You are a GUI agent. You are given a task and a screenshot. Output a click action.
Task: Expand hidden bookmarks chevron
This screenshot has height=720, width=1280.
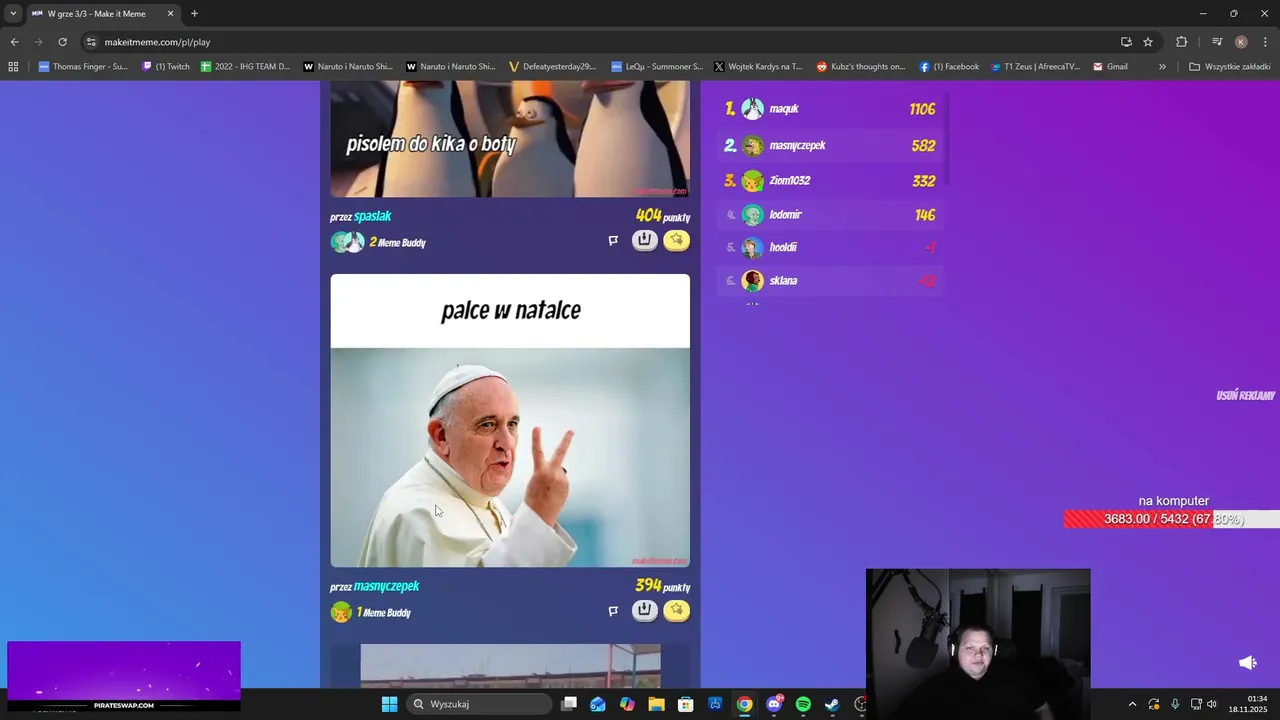click(1162, 67)
